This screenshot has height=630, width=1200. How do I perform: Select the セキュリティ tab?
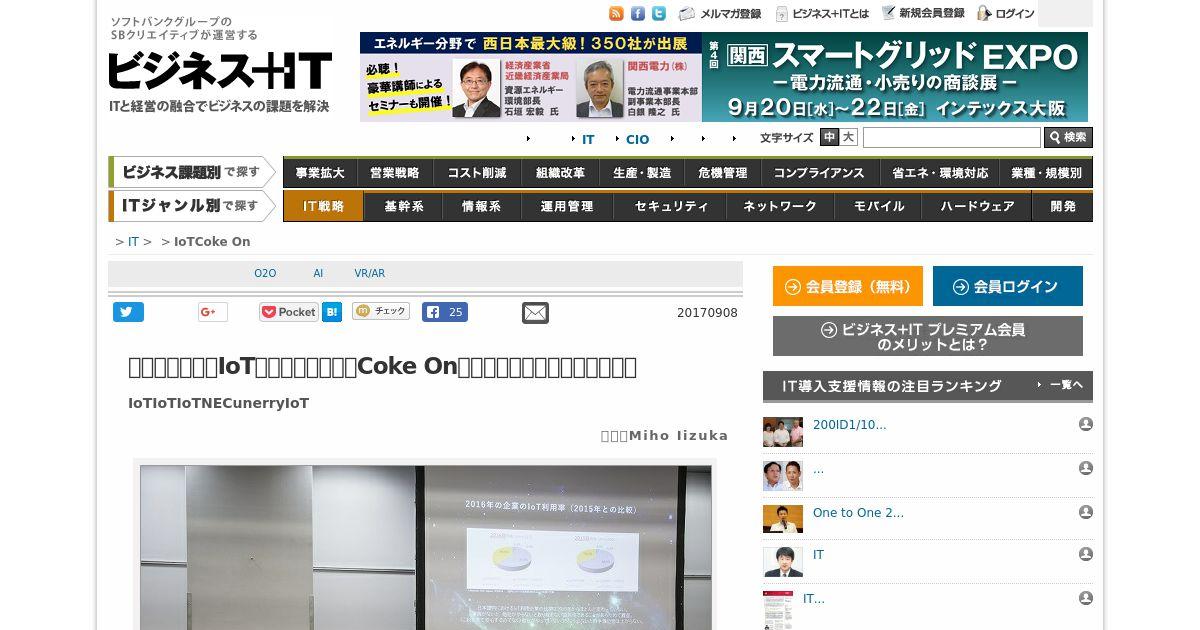click(x=672, y=207)
